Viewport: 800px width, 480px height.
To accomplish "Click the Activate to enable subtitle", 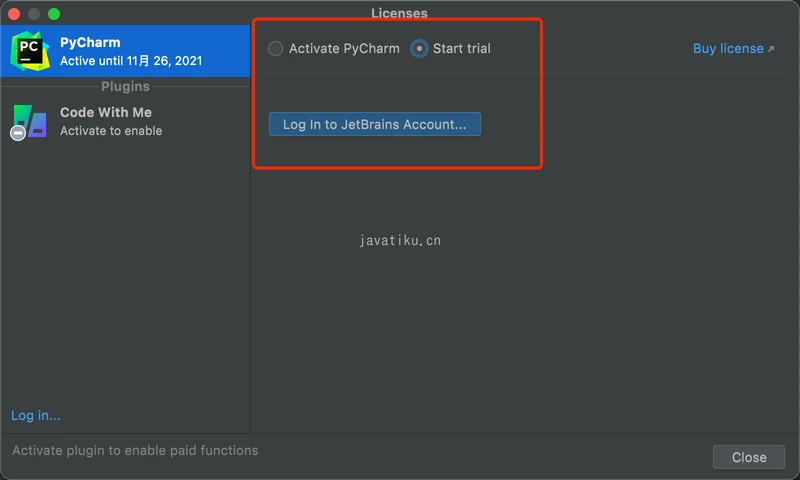I will click(x=111, y=131).
